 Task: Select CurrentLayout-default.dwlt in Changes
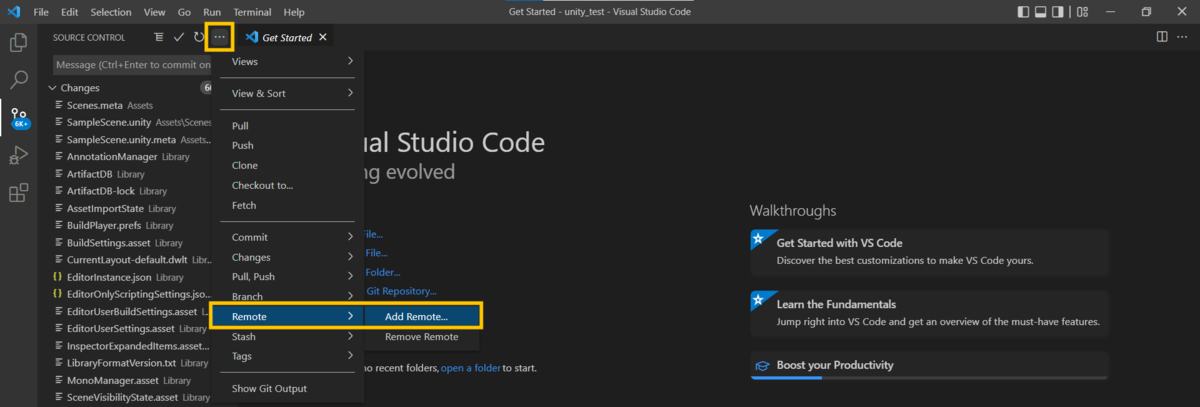(125, 260)
